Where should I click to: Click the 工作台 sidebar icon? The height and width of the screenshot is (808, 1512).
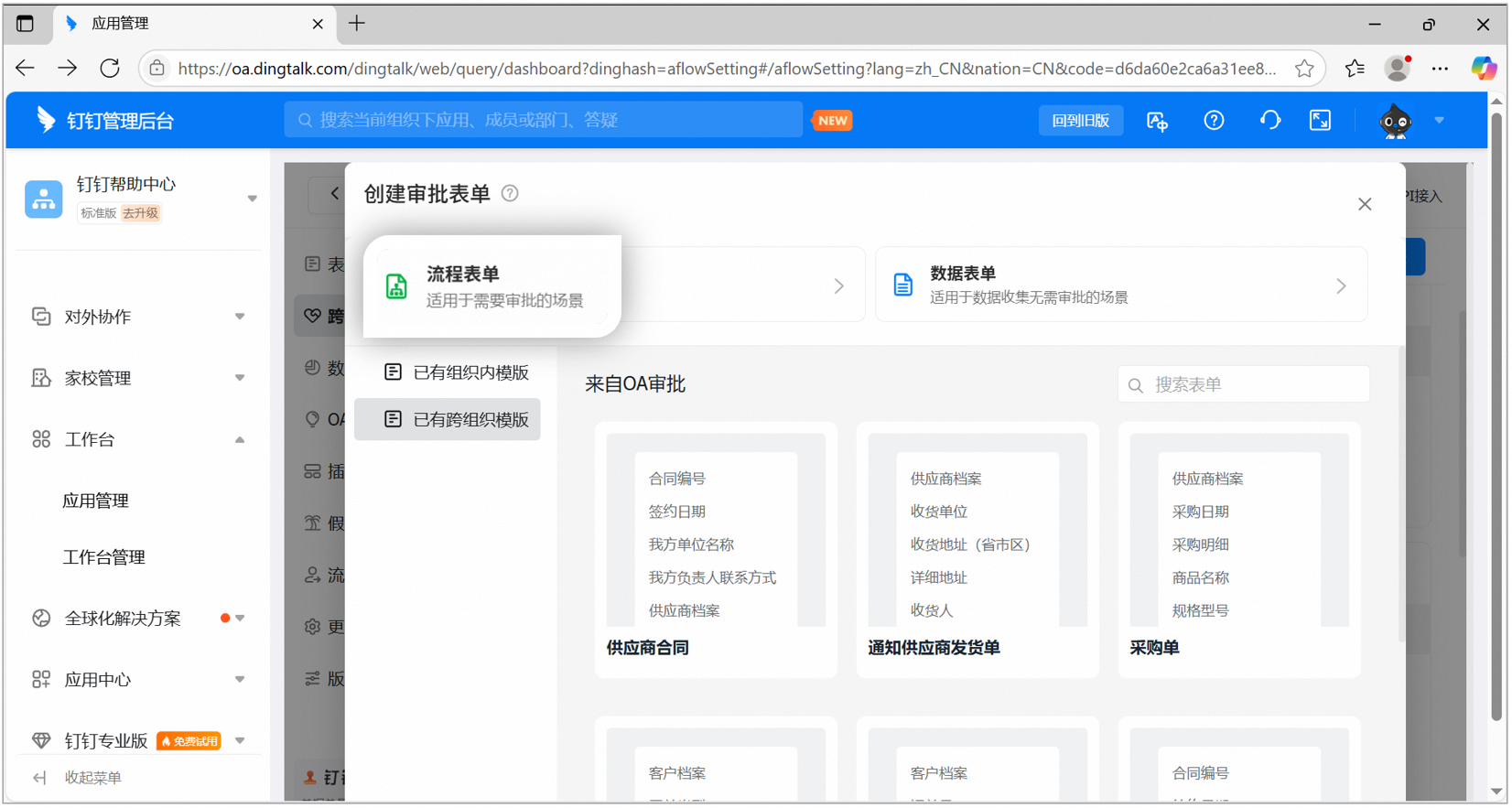click(x=41, y=439)
